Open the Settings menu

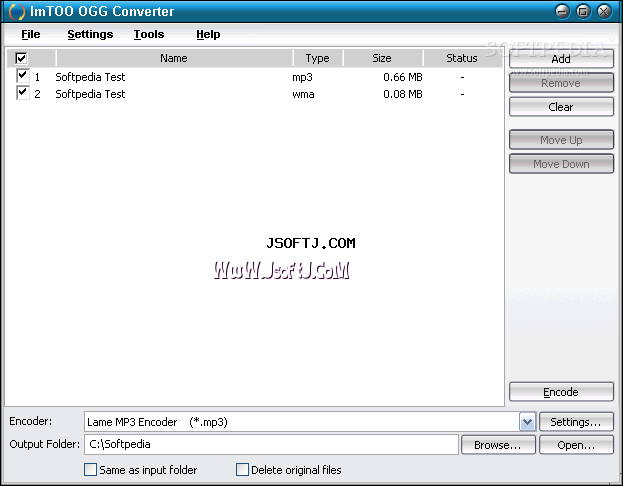pos(90,34)
